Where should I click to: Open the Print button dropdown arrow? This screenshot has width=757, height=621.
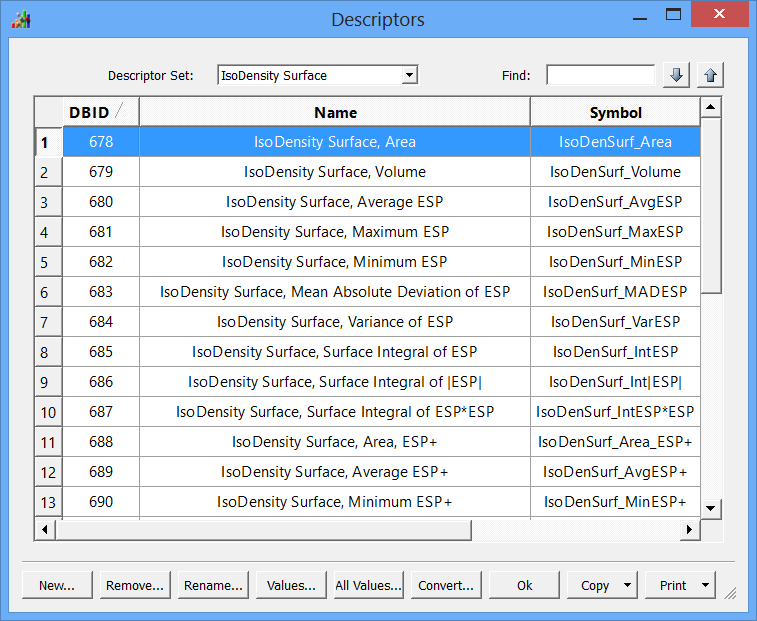tap(705, 585)
